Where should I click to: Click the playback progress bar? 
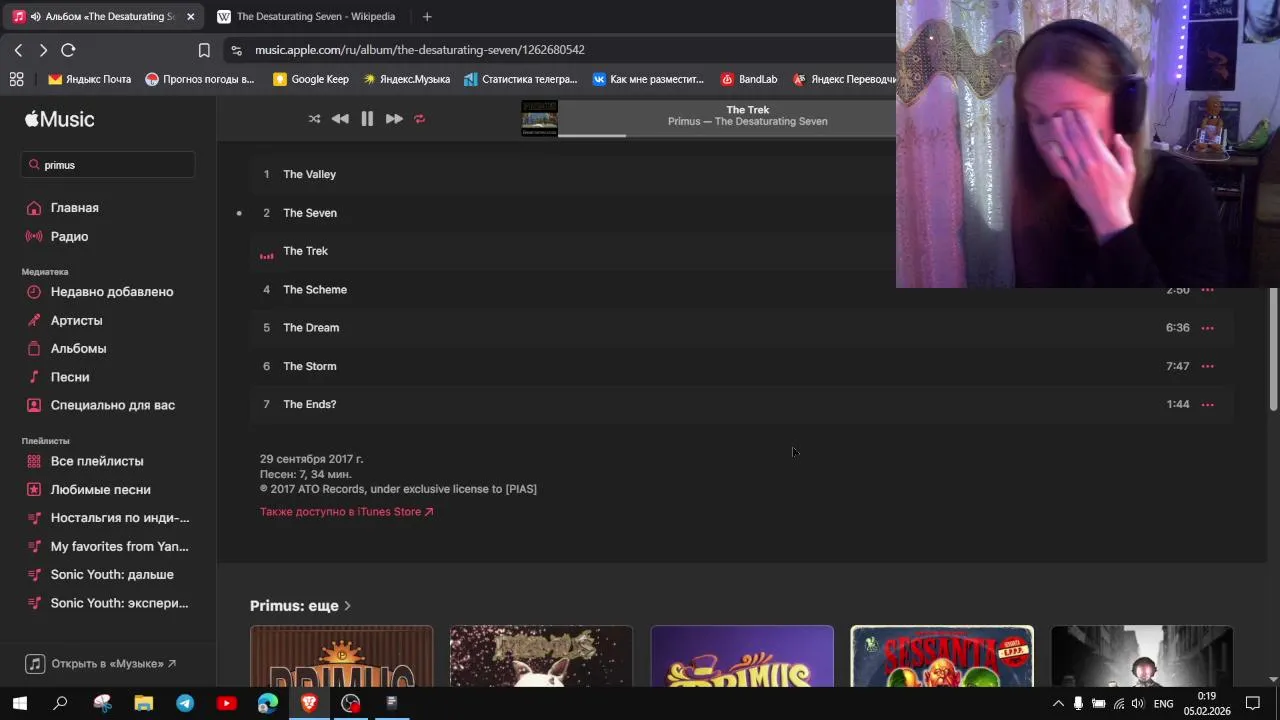tap(726, 135)
